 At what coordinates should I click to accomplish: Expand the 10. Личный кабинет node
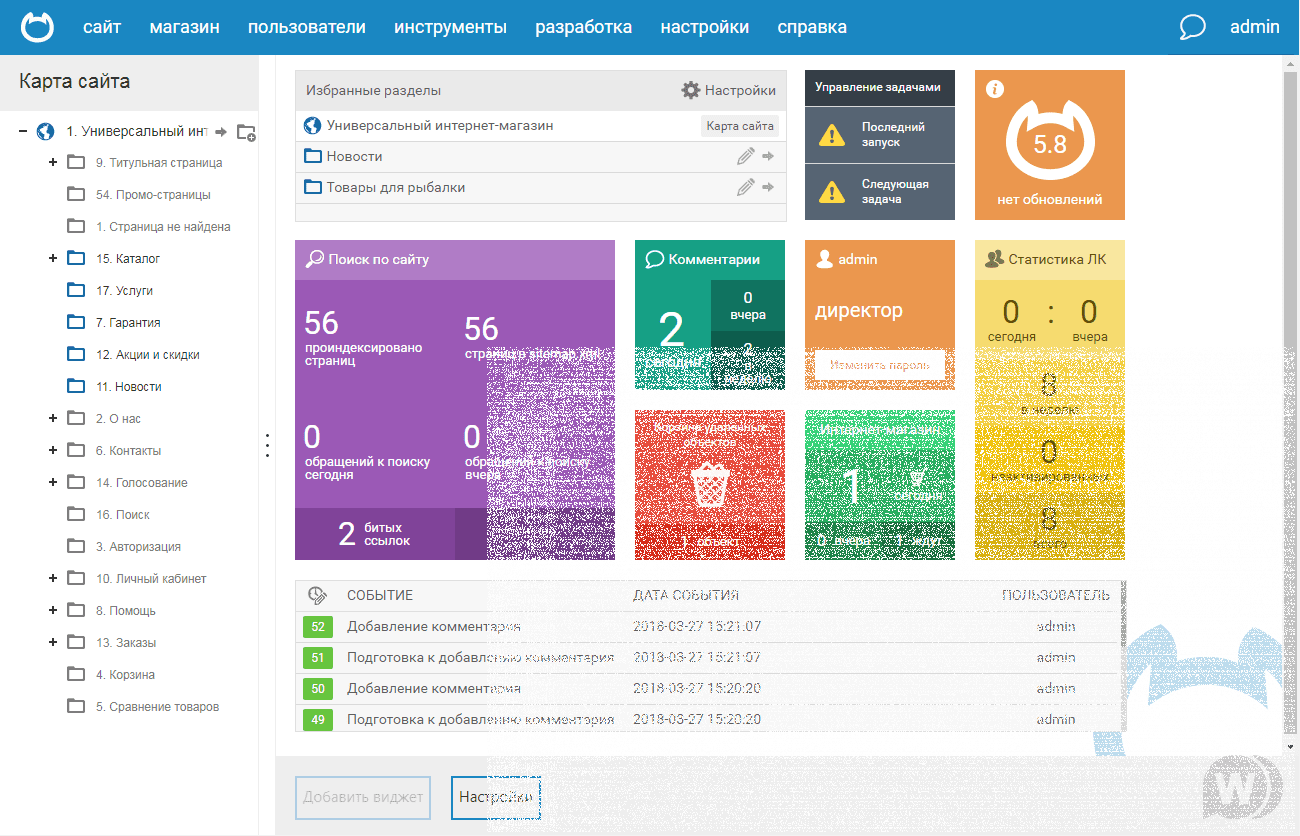(x=52, y=579)
